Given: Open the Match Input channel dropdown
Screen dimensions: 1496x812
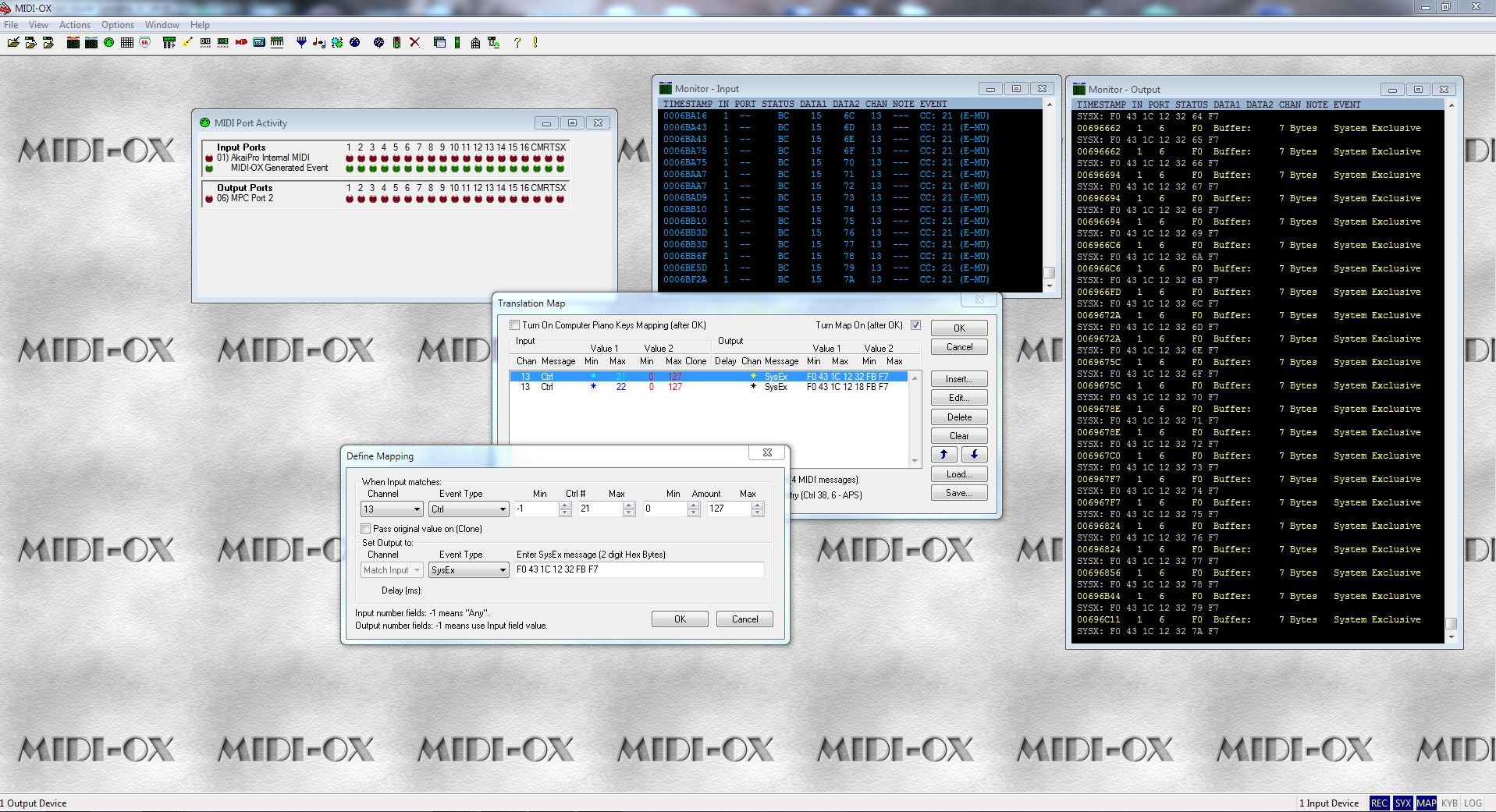Looking at the screenshot, I should click(x=392, y=570).
